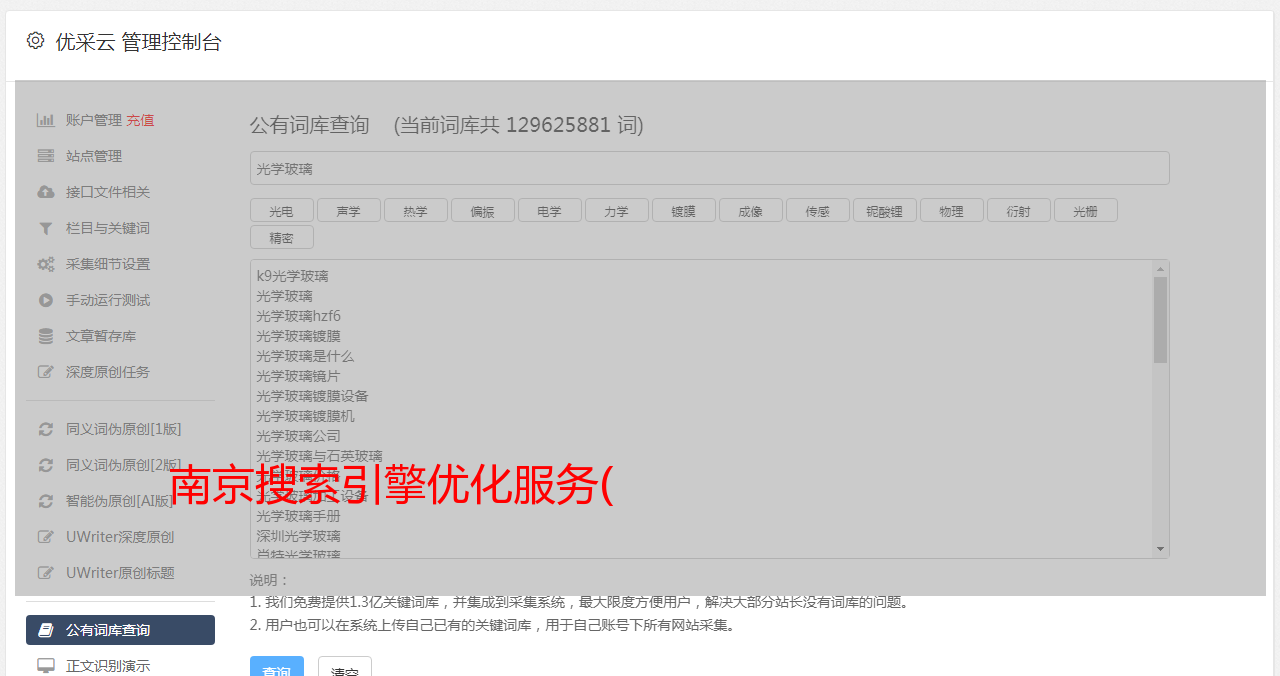Image resolution: width=1280 pixels, height=676 pixels.
Task: Open 智能伪原创[AI版] refresh icon
Action: (x=46, y=501)
